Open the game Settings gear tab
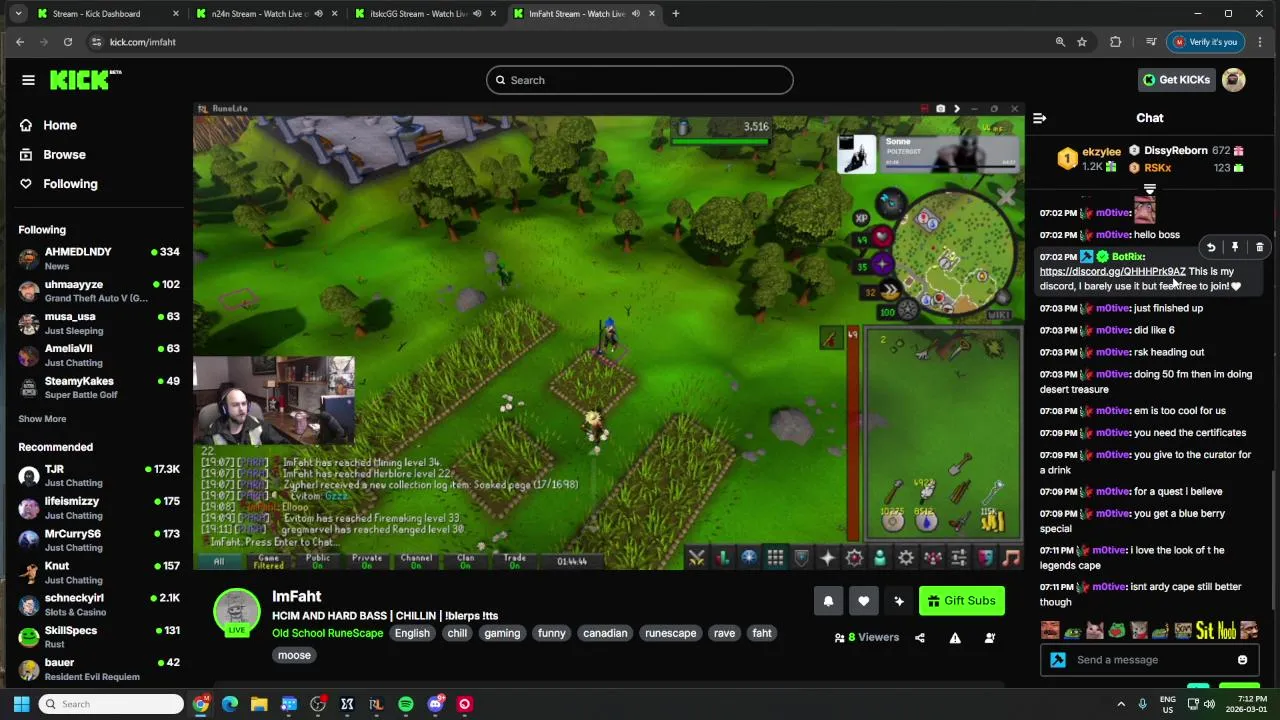 coord(906,558)
